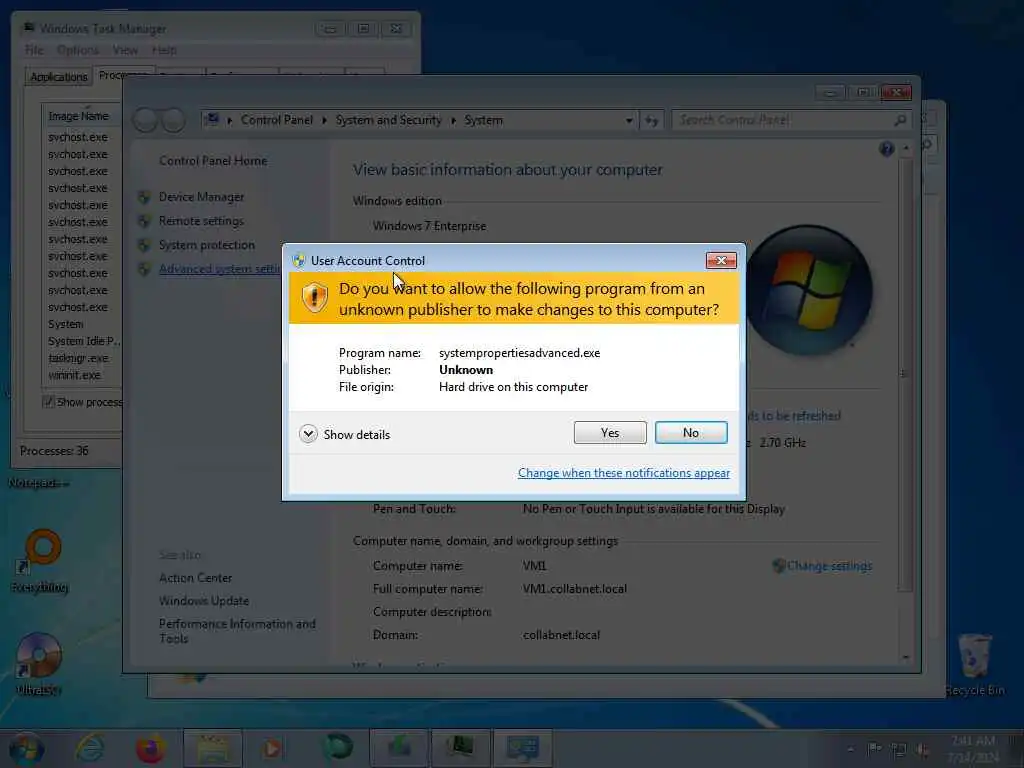Click the UAC title bar shield icon
Screen dimensions: 1024x768
coord(299,261)
